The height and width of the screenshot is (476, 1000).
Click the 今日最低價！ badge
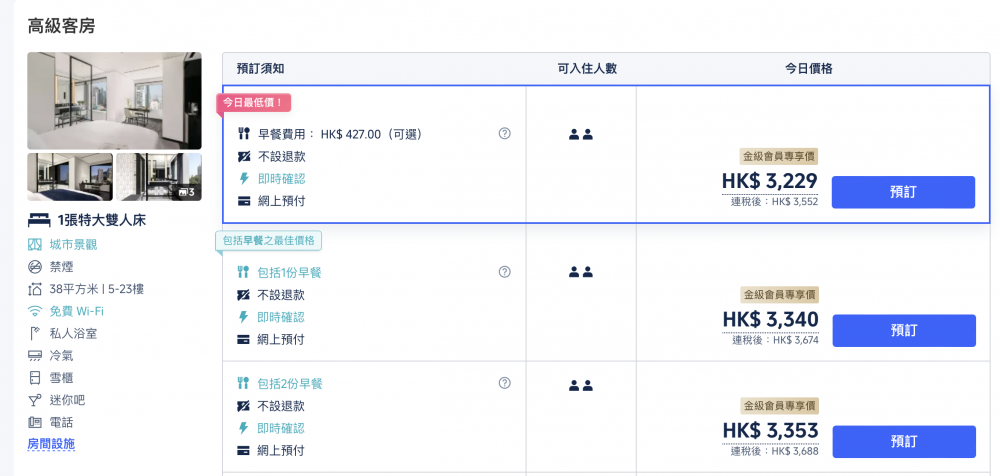254,102
